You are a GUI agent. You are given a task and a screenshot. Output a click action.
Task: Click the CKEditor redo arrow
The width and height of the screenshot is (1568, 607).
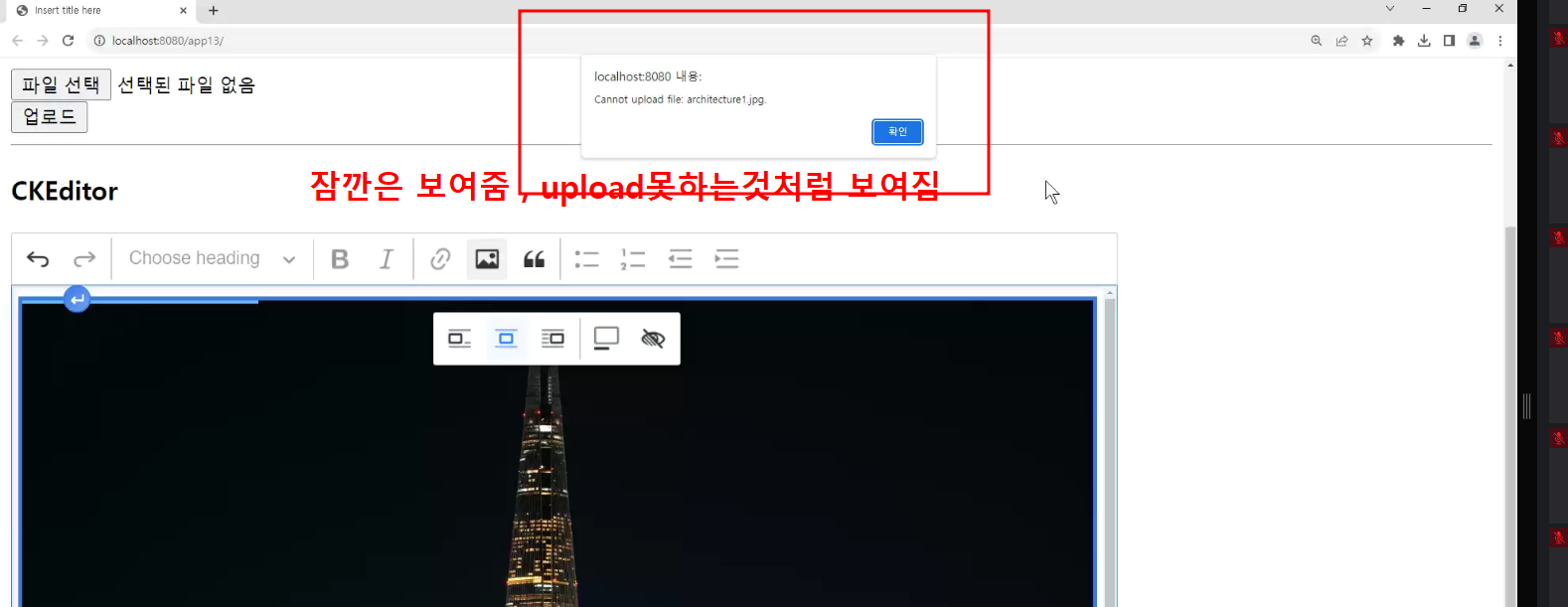click(84, 259)
